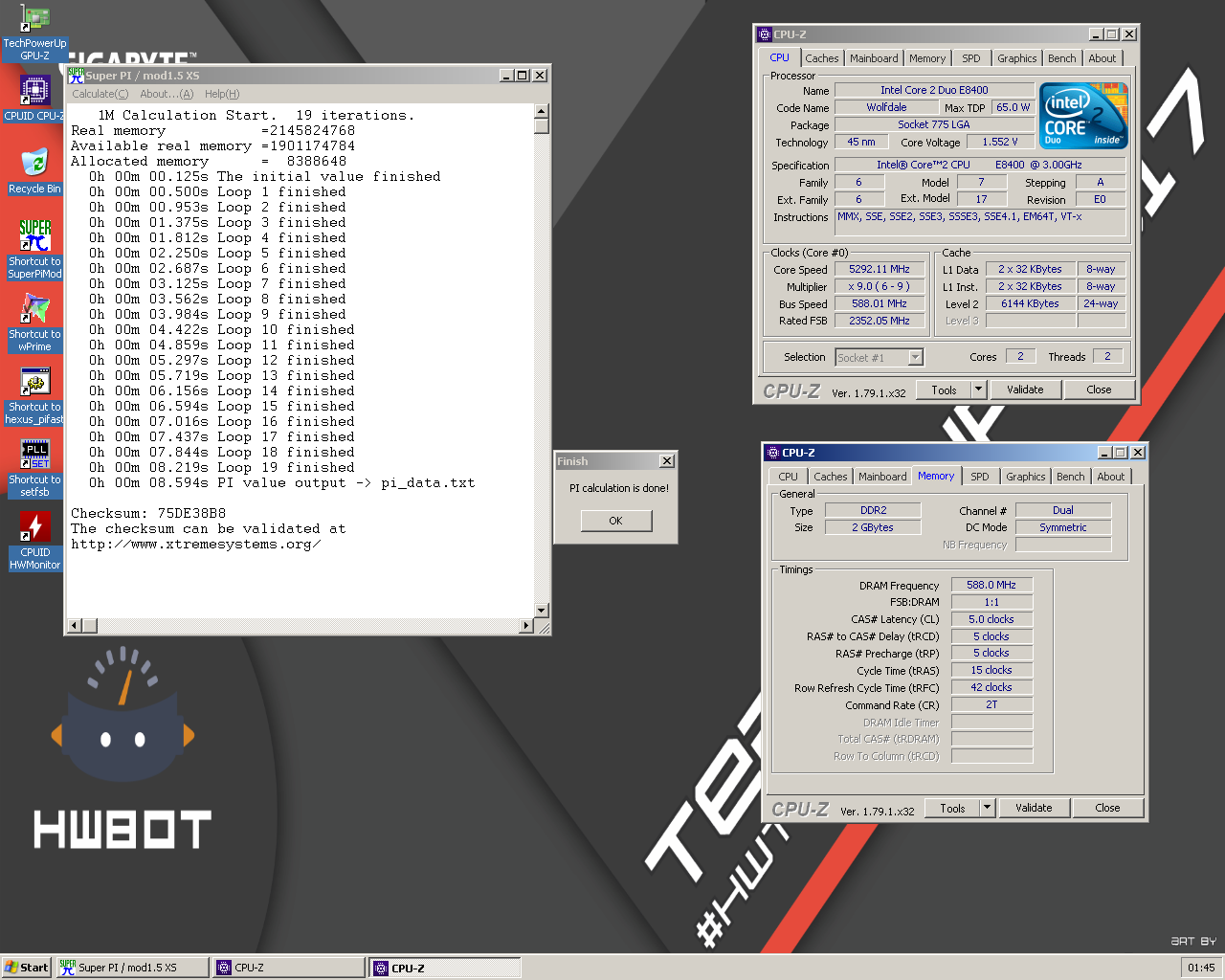The width and height of the screenshot is (1225, 980).
Task: Open Calculate menu in Super PI
Action: tap(100, 94)
